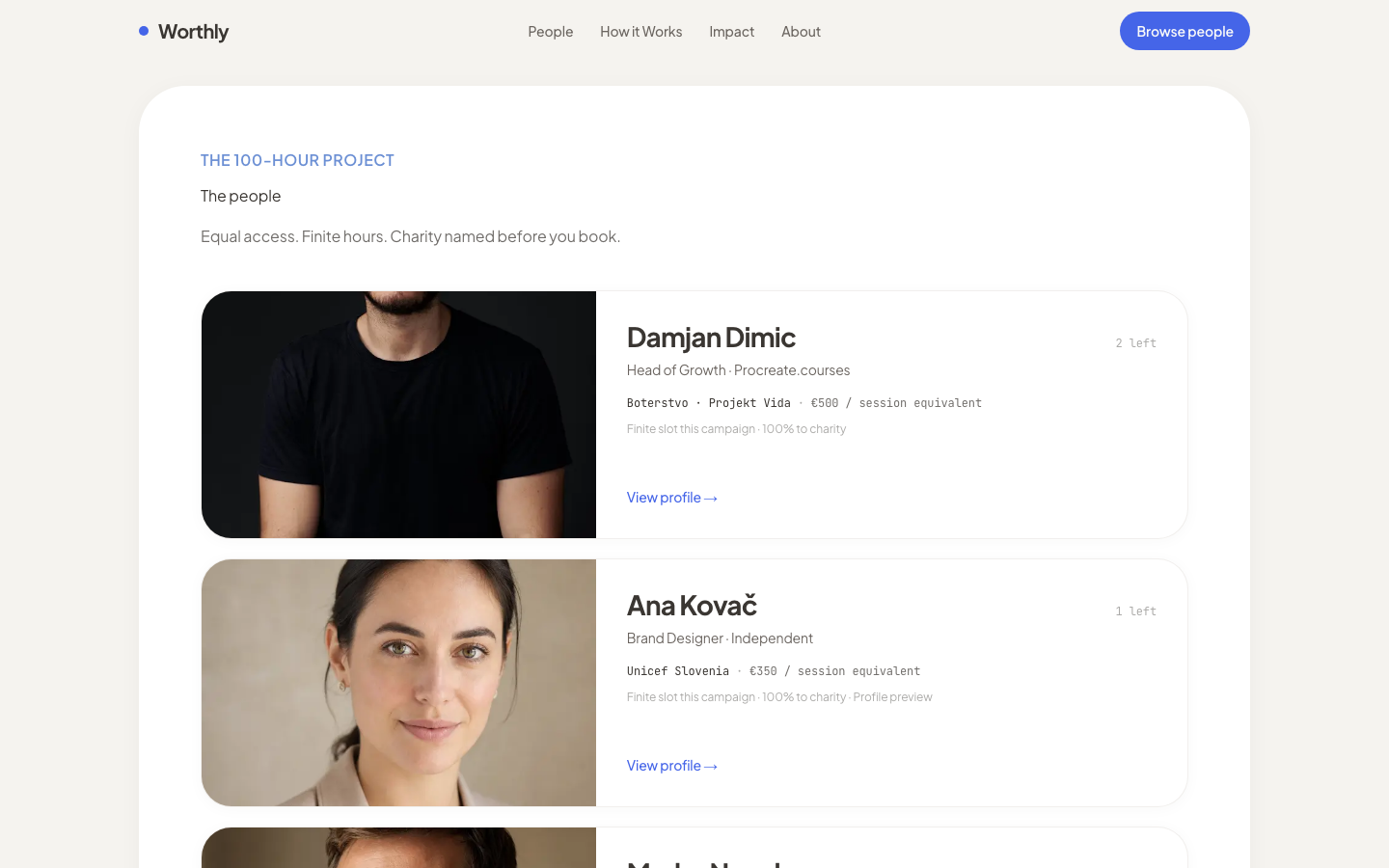Screen dimensions: 1389x868
Task: Click the Damjan Dimic name heading
Action: 711,338
